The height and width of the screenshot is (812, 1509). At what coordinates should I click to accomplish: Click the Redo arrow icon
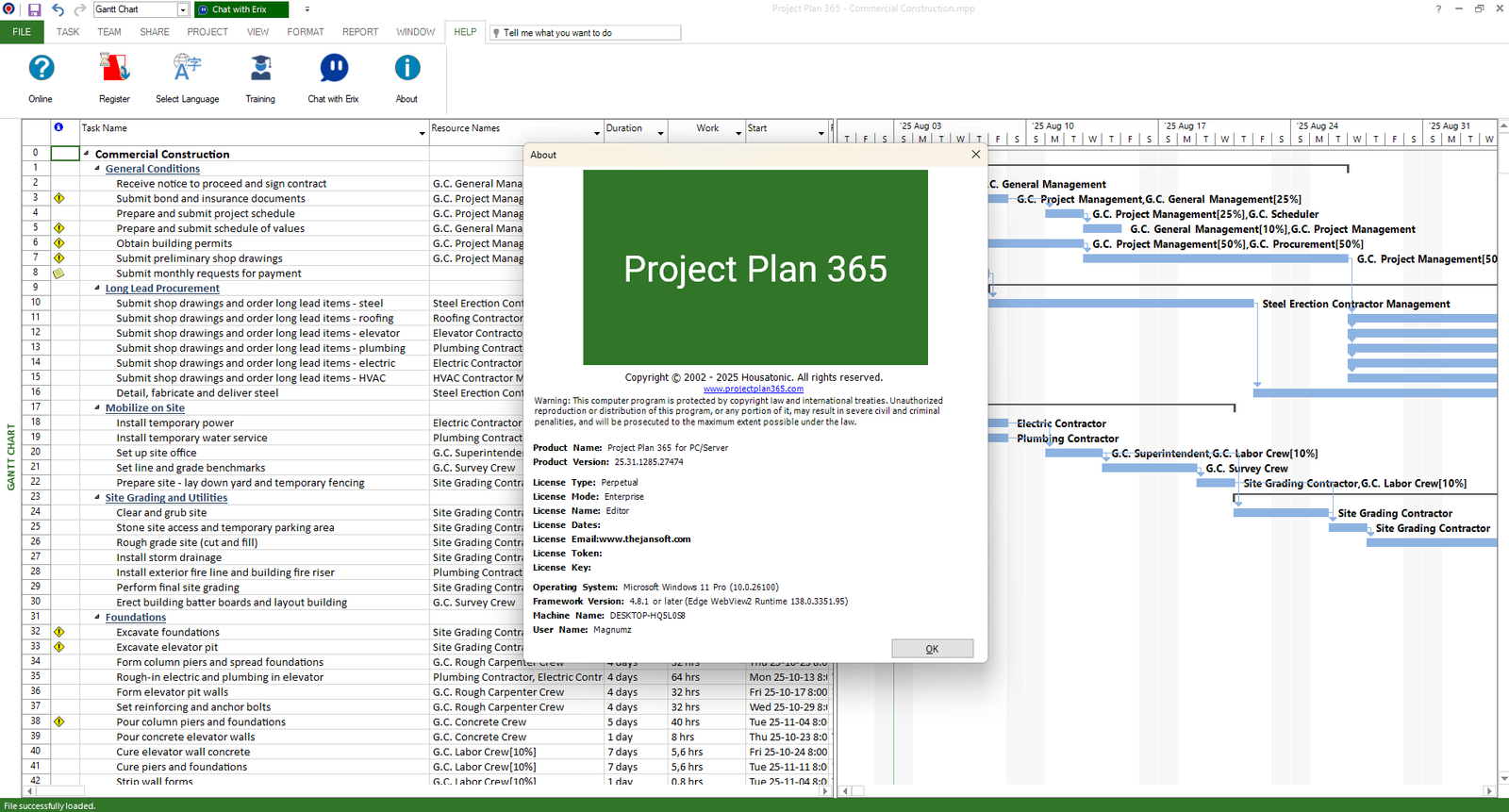[x=79, y=9]
